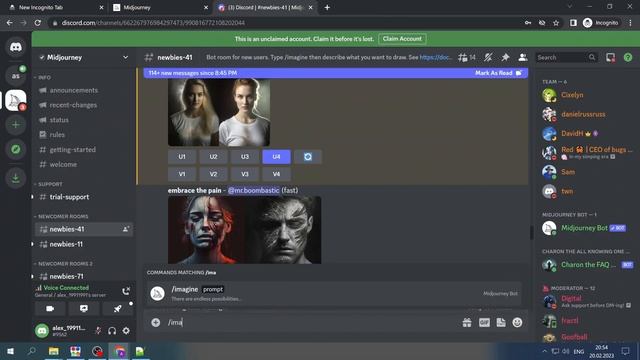
Task: Click re-roll refresh button beside U4
Action: coord(308,157)
